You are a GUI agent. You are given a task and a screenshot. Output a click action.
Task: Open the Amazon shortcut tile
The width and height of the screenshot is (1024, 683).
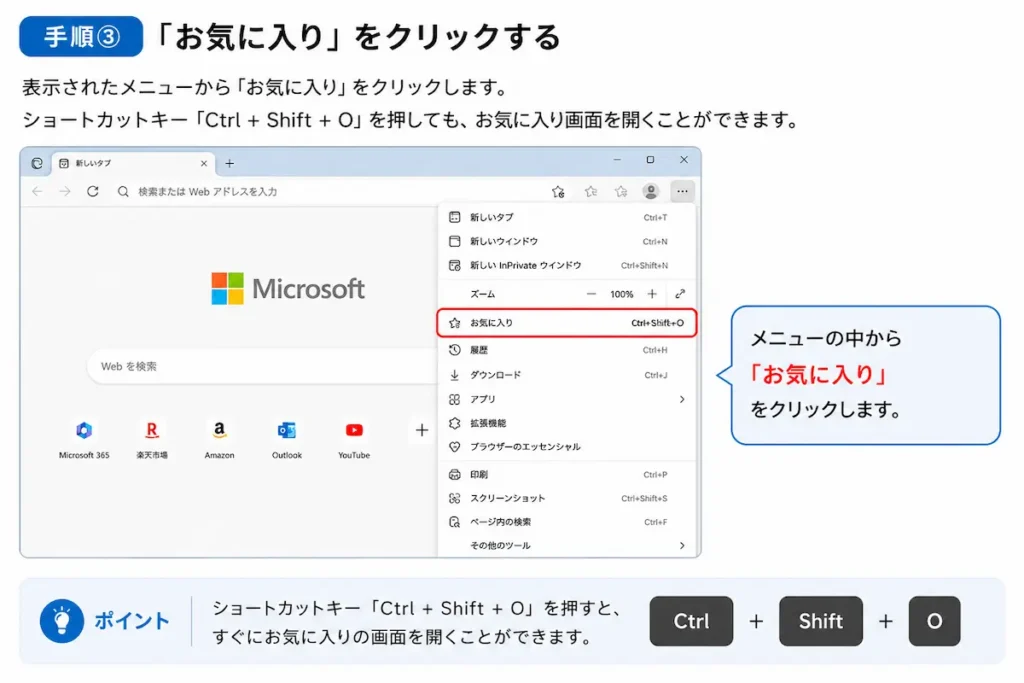[219, 439]
